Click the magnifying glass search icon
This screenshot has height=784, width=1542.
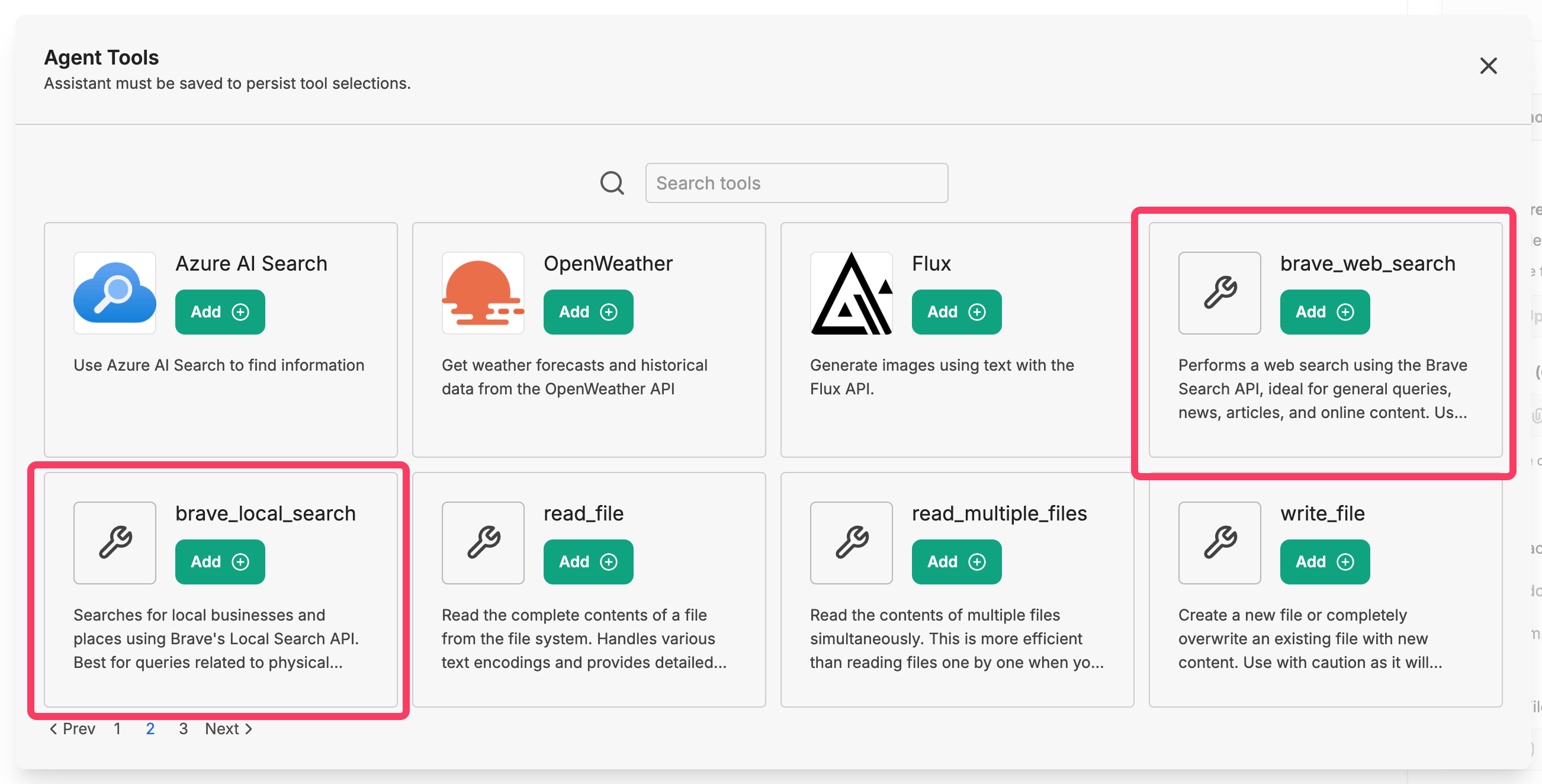tap(612, 183)
